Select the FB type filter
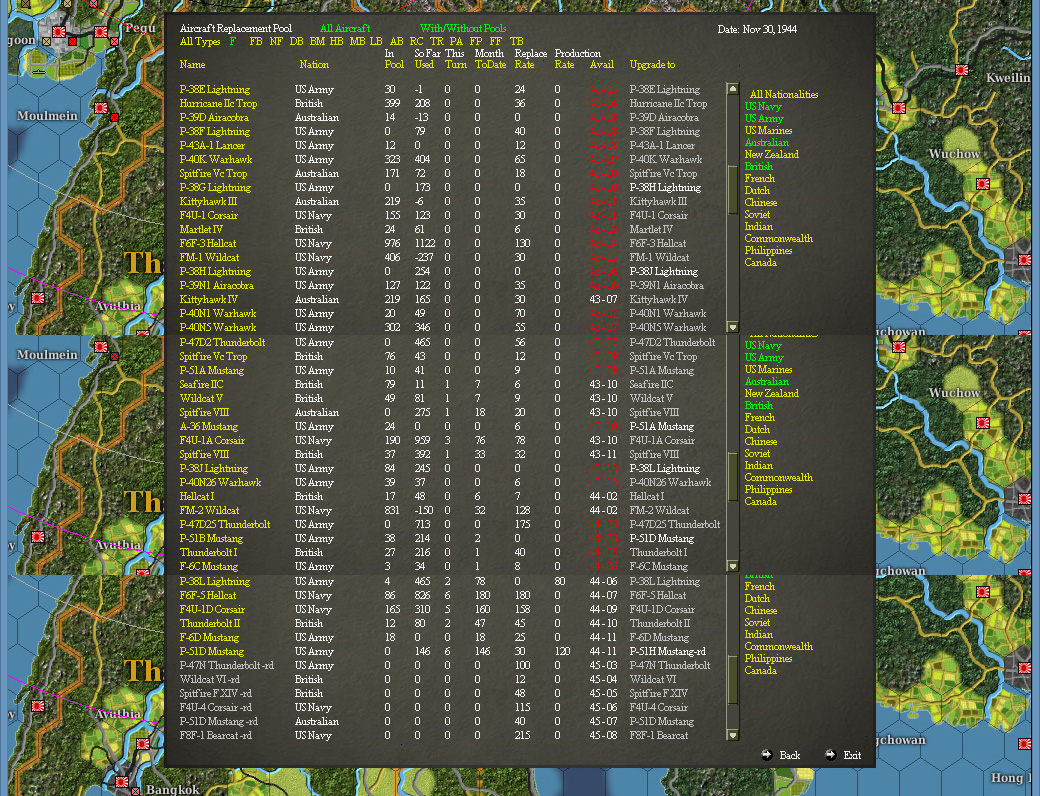Viewport: 1040px width, 796px height. (x=256, y=41)
